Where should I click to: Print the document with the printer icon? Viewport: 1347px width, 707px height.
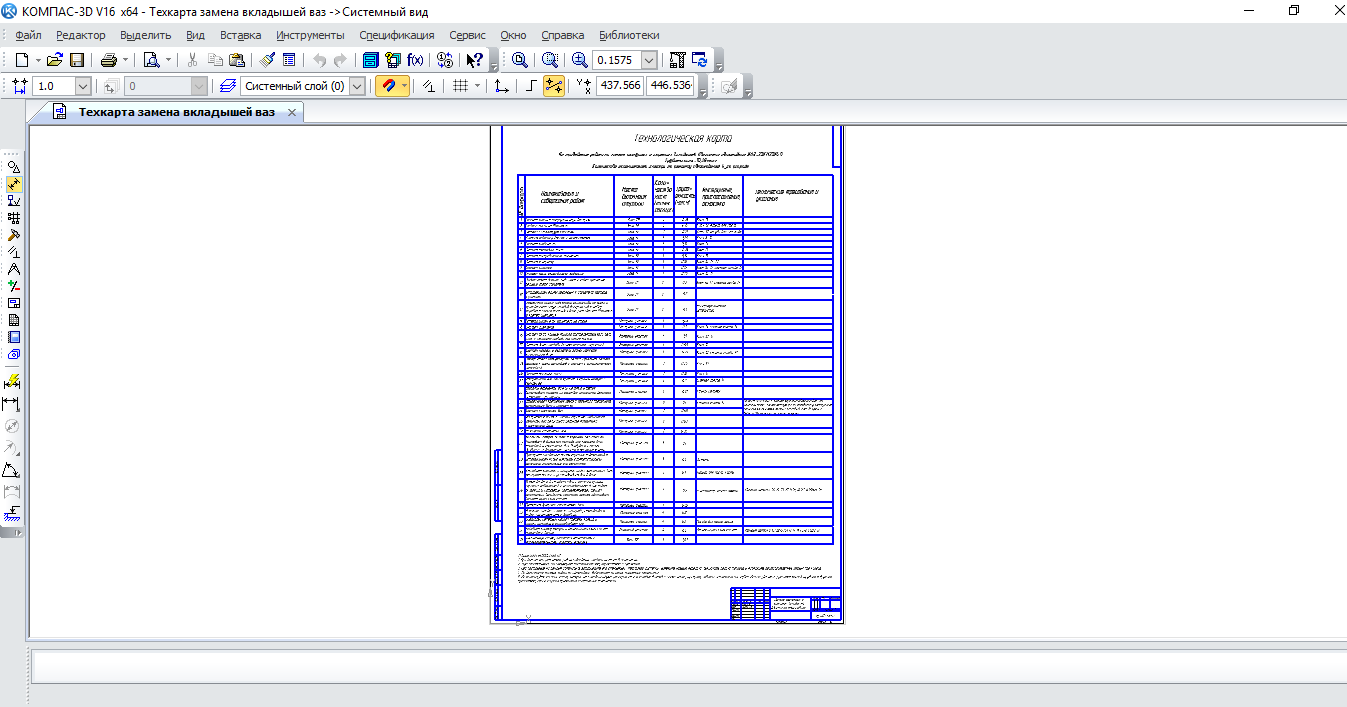108,60
